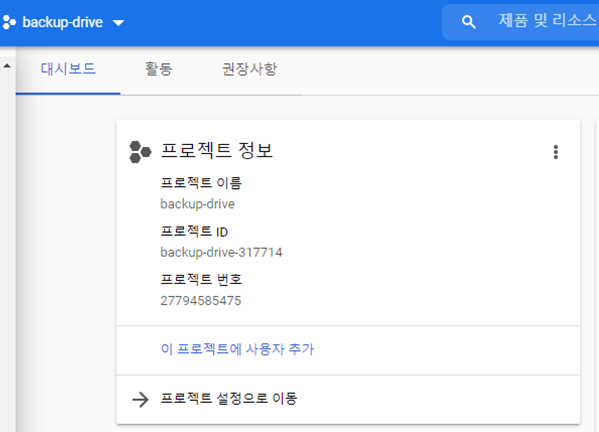Open the 프로젝트 정보 card three-dot menu
Viewport: 599px width, 432px height.
click(556, 152)
